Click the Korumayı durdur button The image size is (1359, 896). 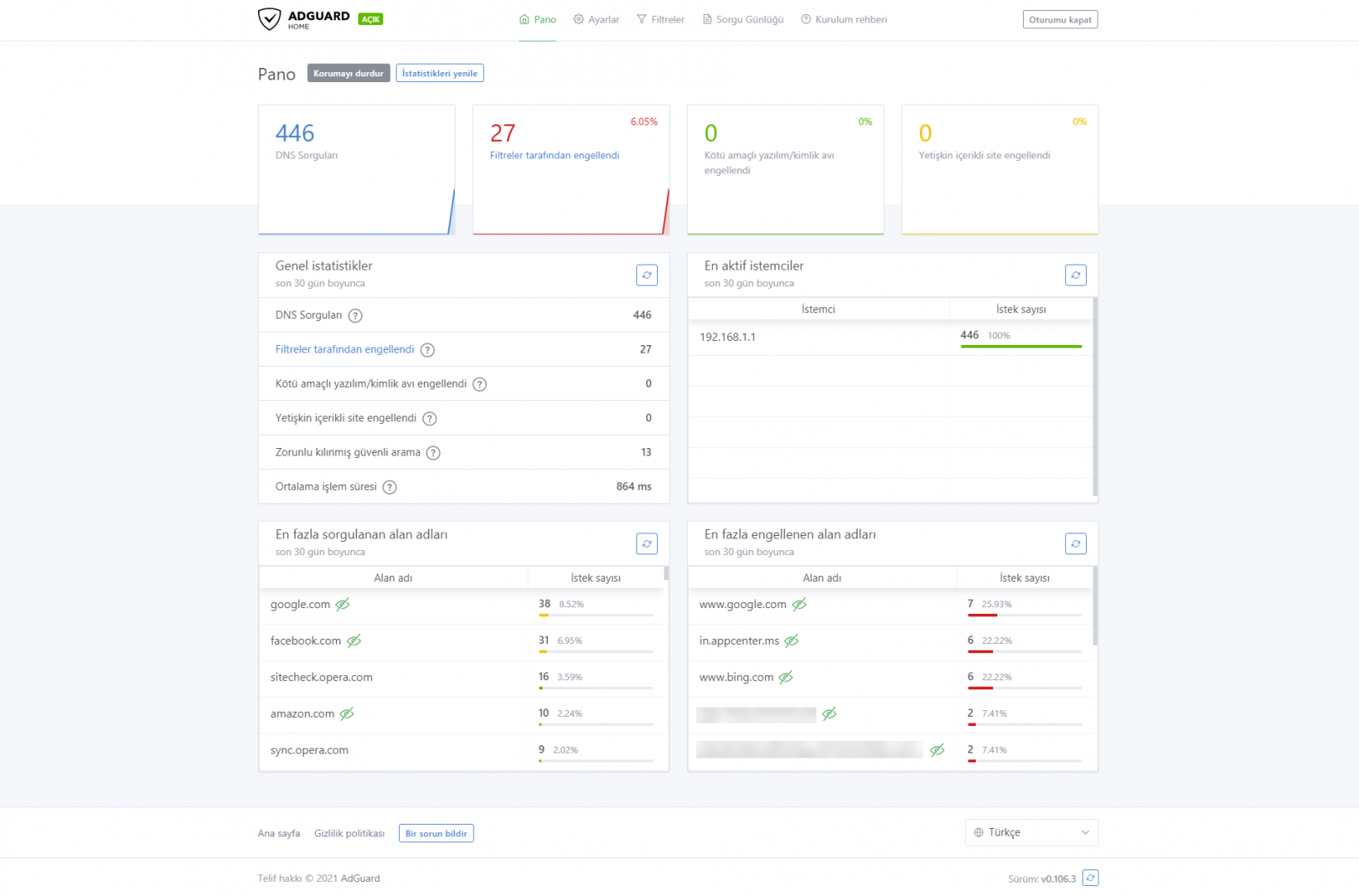(348, 74)
